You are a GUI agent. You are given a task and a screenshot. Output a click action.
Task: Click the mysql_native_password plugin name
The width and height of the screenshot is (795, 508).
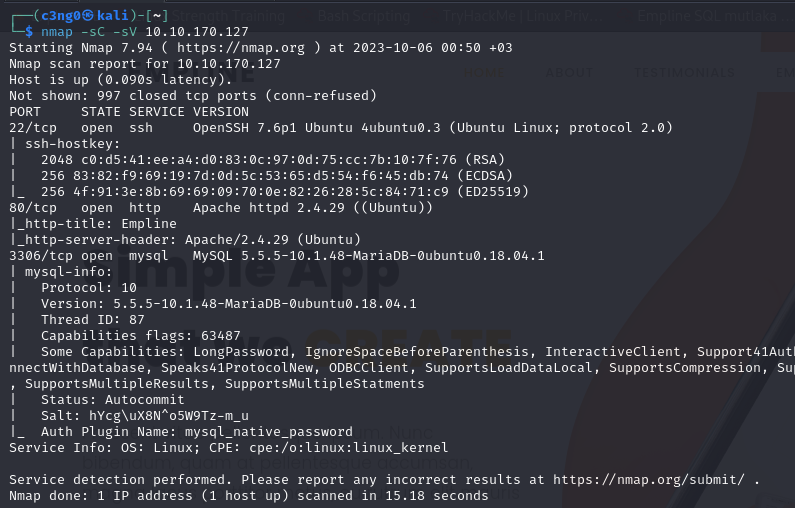pyautogui.click(x=268, y=431)
